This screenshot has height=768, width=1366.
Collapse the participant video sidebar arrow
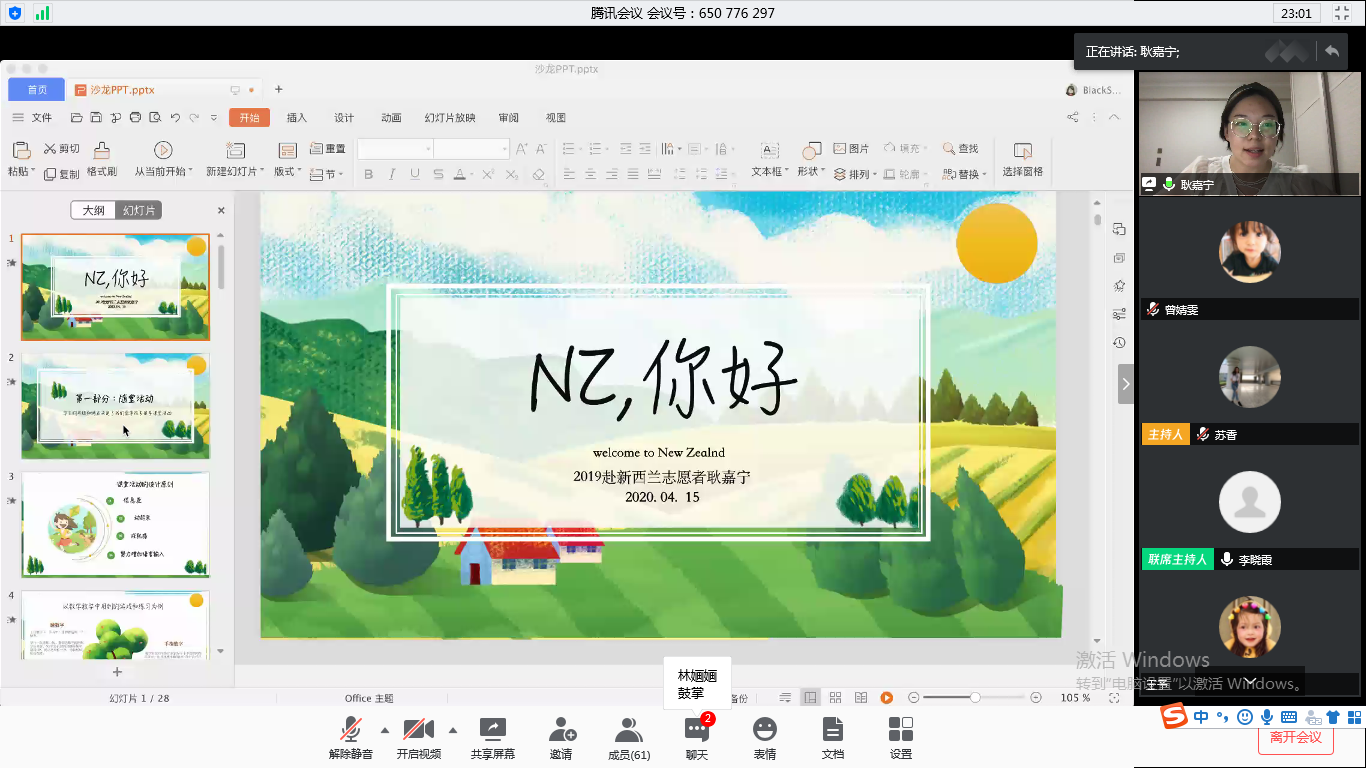pos(1126,384)
